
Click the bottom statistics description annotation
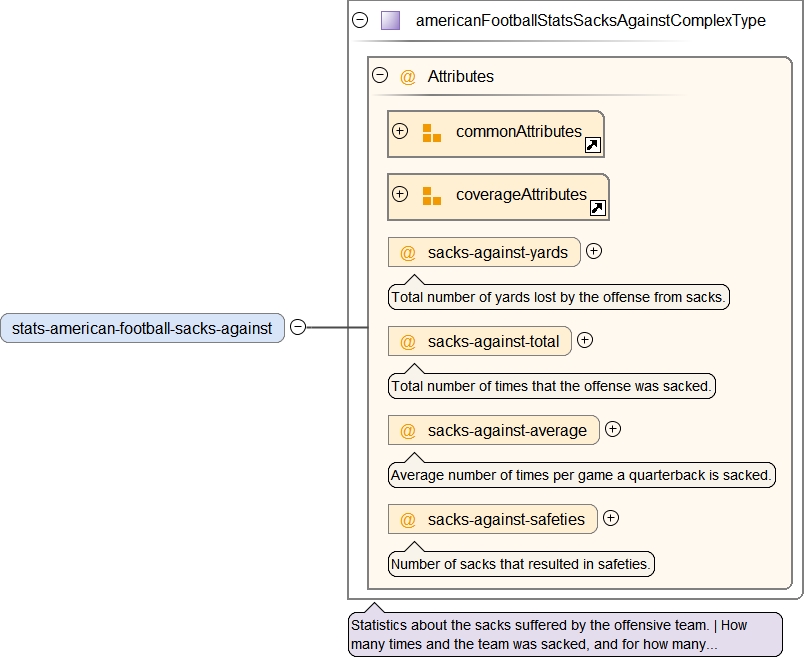point(565,634)
